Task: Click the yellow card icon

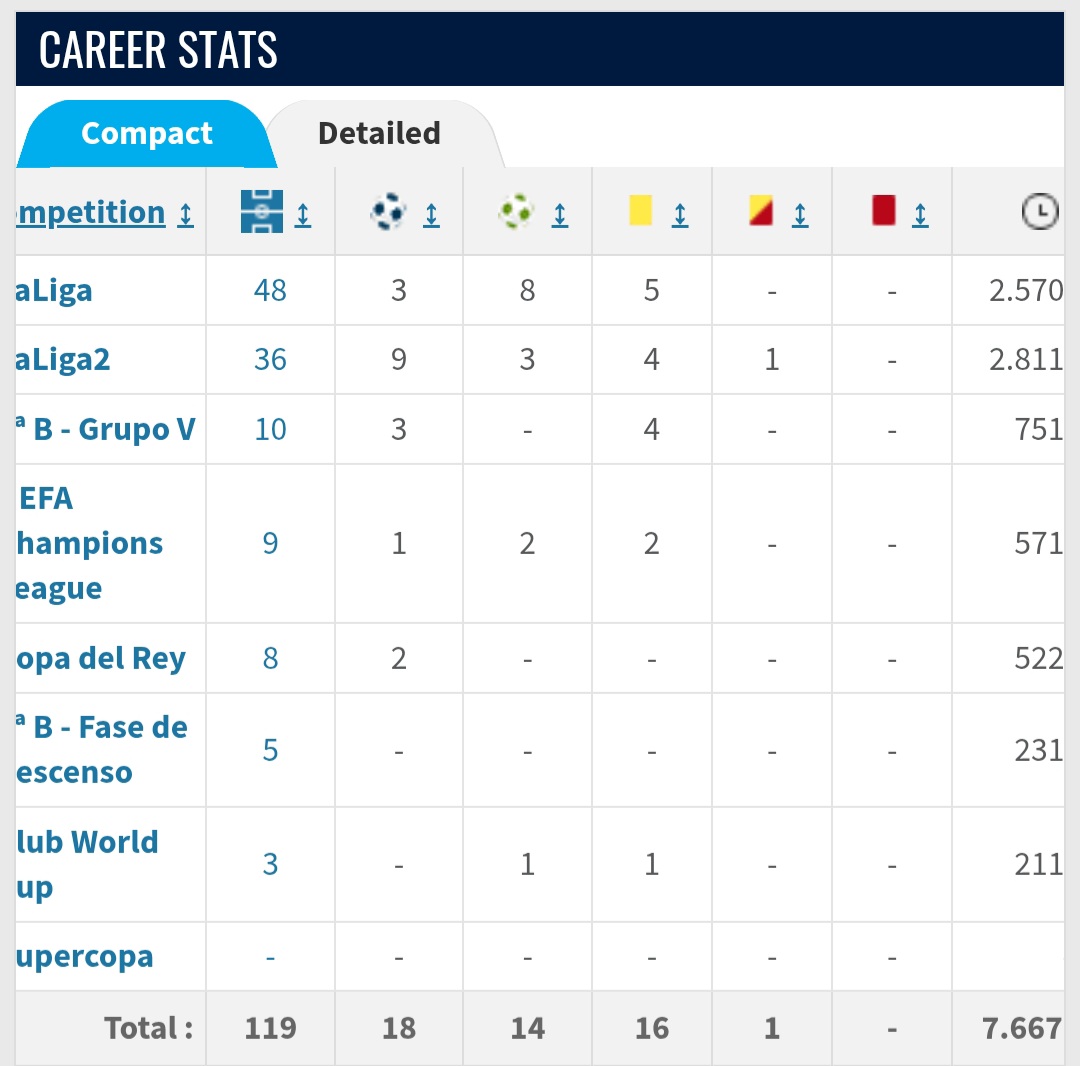Action: pyautogui.click(x=640, y=211)
